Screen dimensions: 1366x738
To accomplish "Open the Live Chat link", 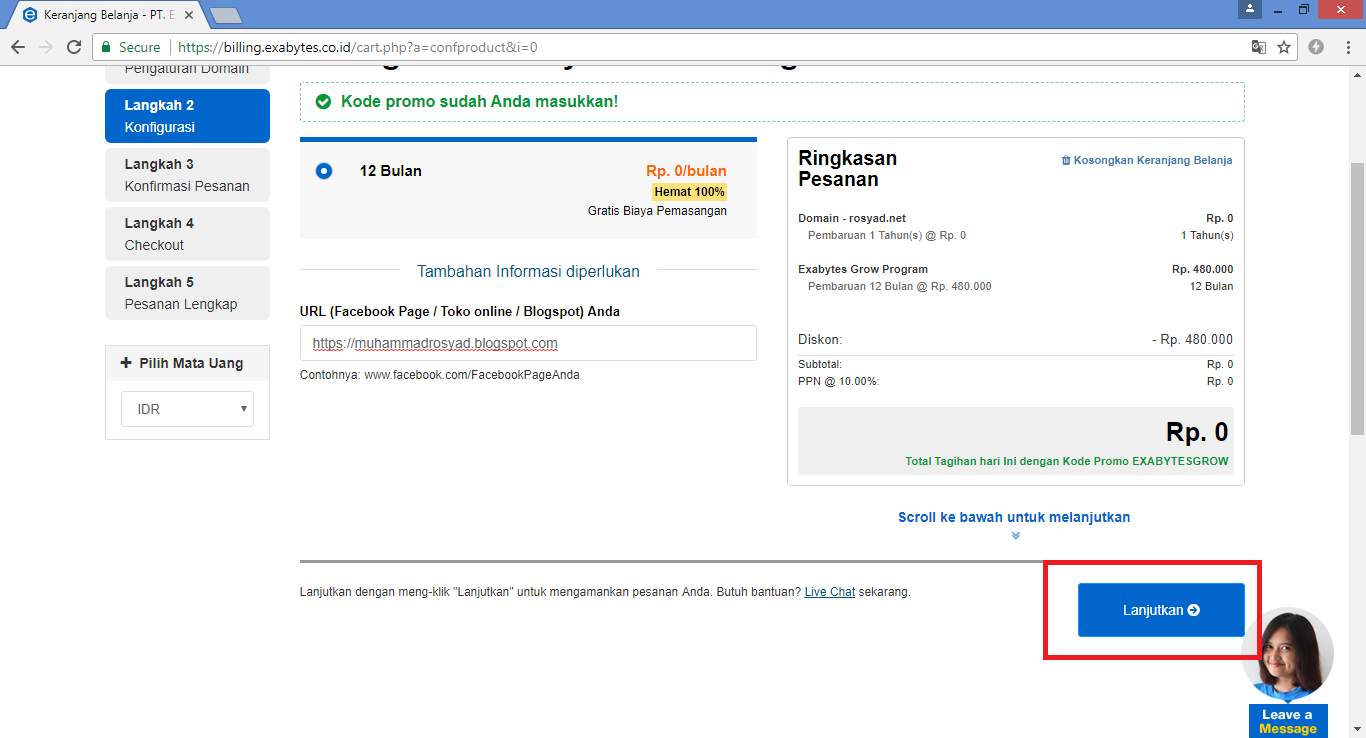I will pyautogui.click(x=829, y=592).
